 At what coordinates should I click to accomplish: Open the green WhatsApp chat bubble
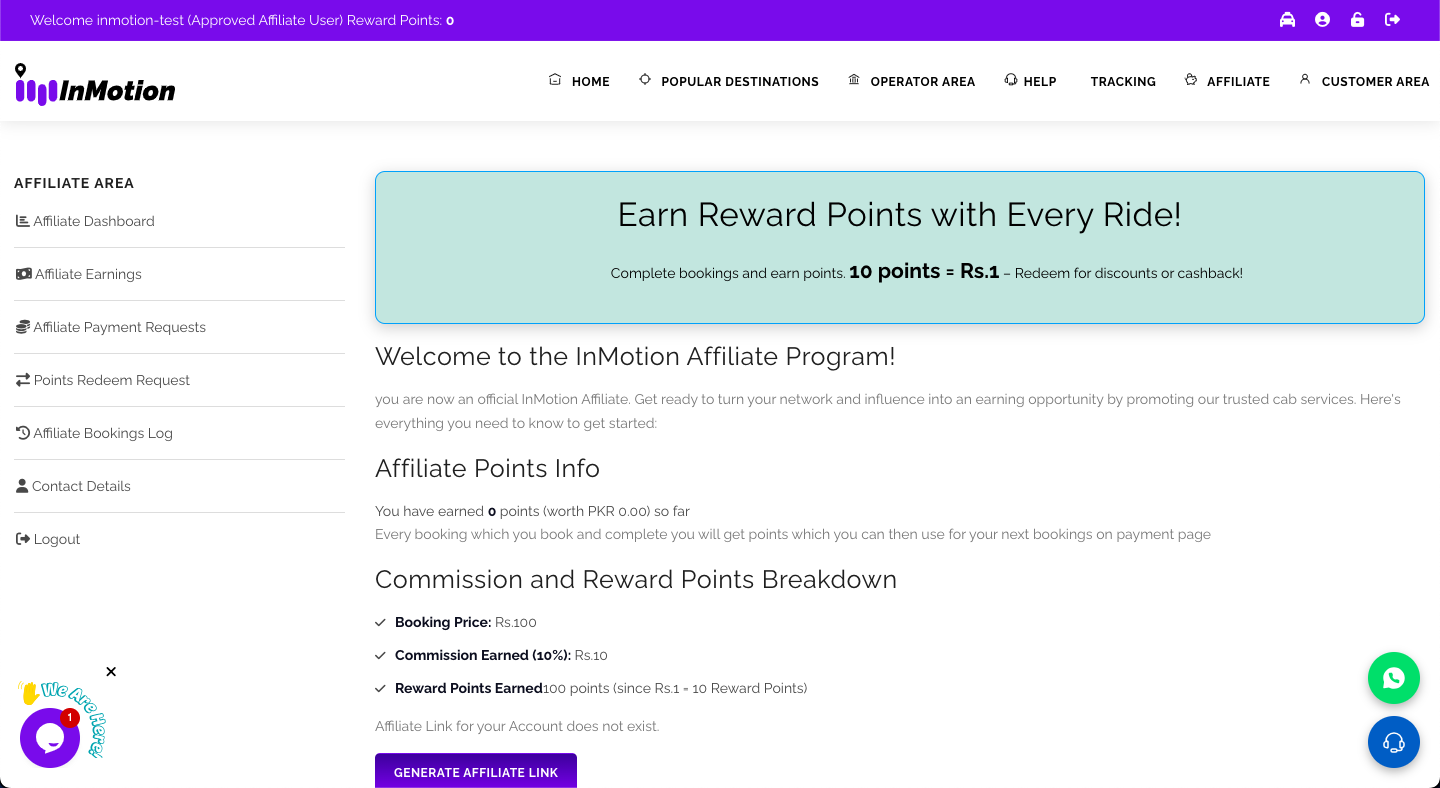point(1394,678)
